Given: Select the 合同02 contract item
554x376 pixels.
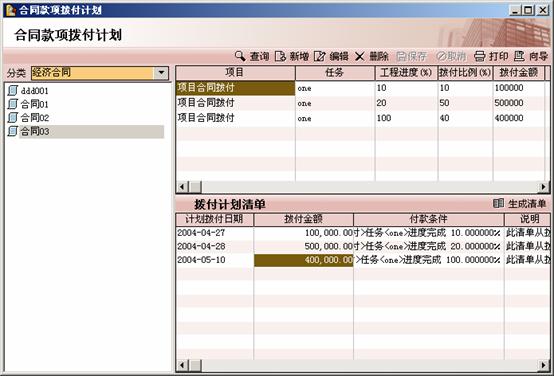Looking at the screenshot, I should (x=34, y=118).
